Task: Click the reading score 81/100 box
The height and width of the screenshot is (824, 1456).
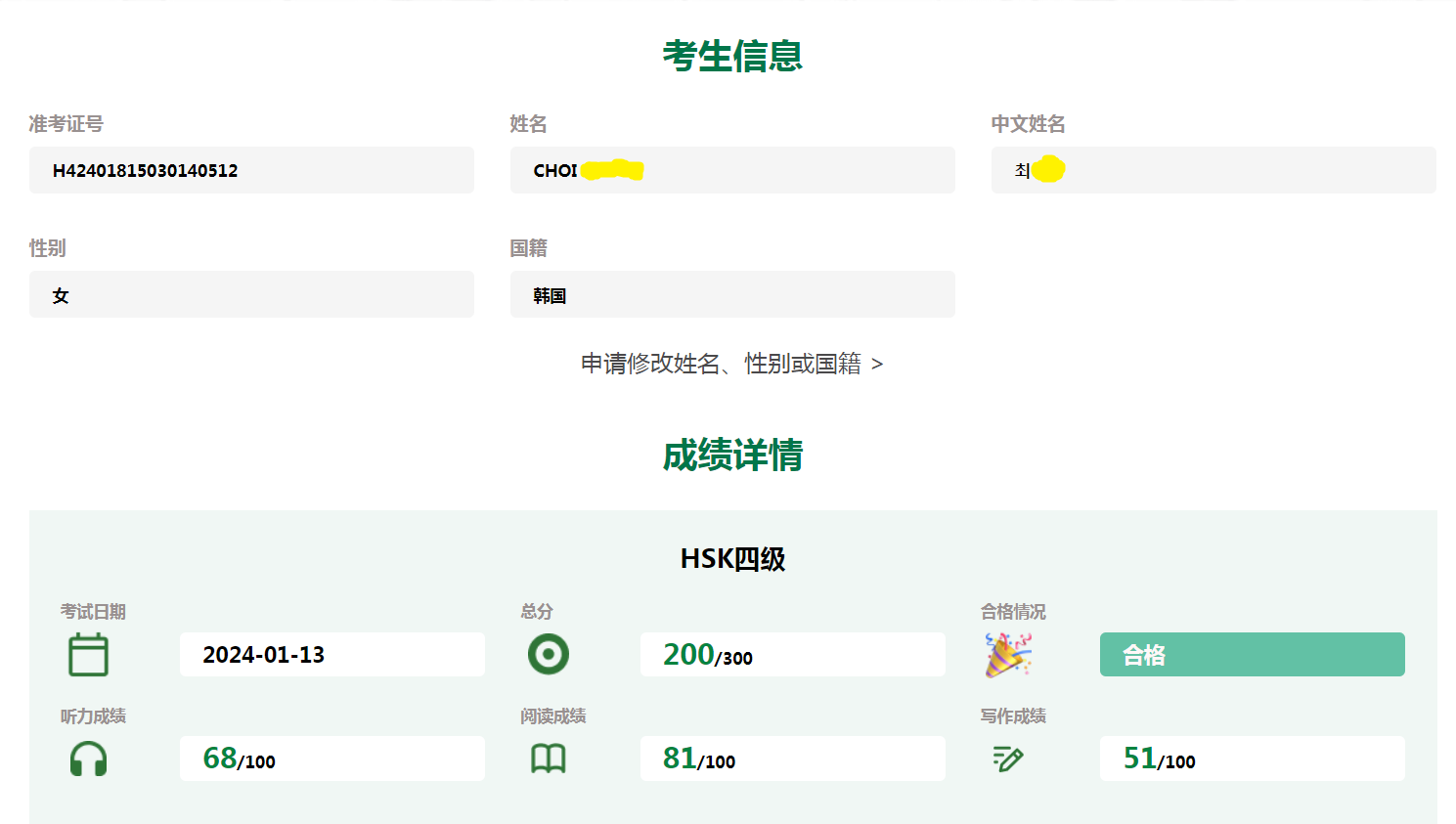Action: tap(792, 759)
